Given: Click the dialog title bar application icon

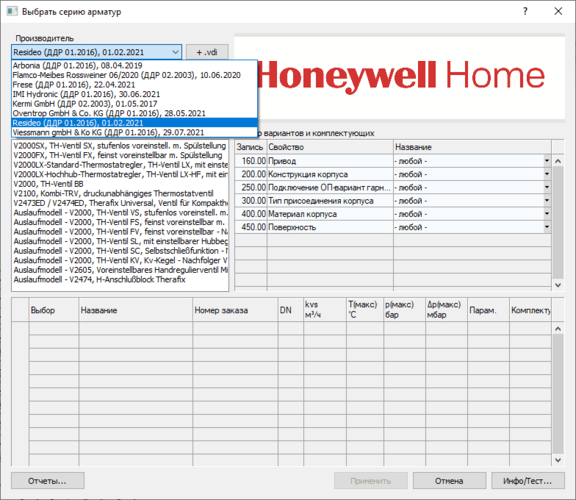Looking at the screenshot, I should pos(12,11).
